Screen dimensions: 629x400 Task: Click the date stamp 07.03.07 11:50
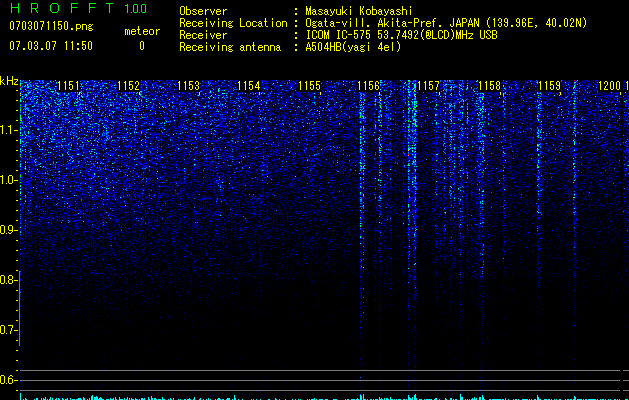pos(51,46)
